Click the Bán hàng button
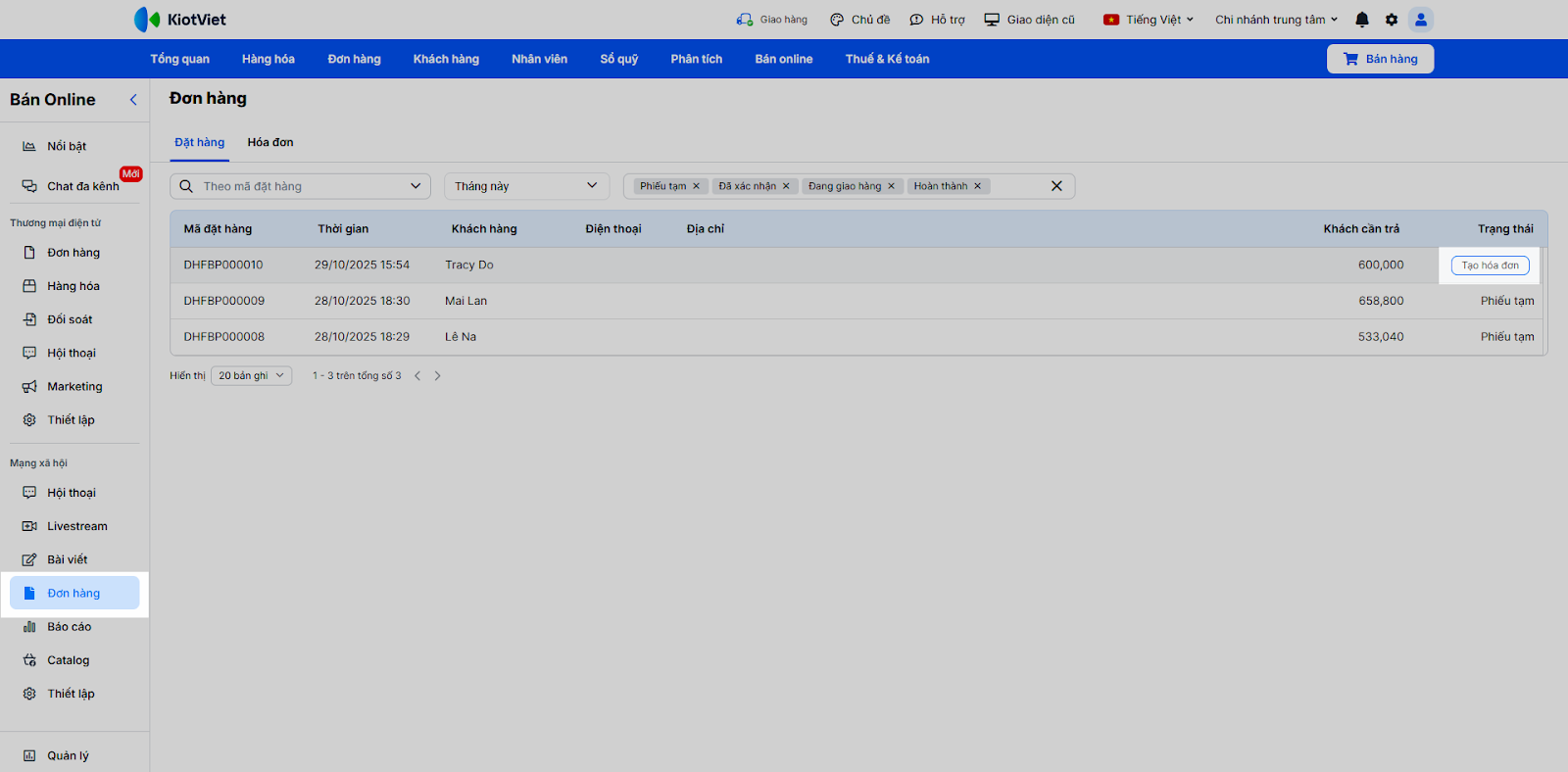This screenshot has height=772, width=1568. [x=1380, y=59]
